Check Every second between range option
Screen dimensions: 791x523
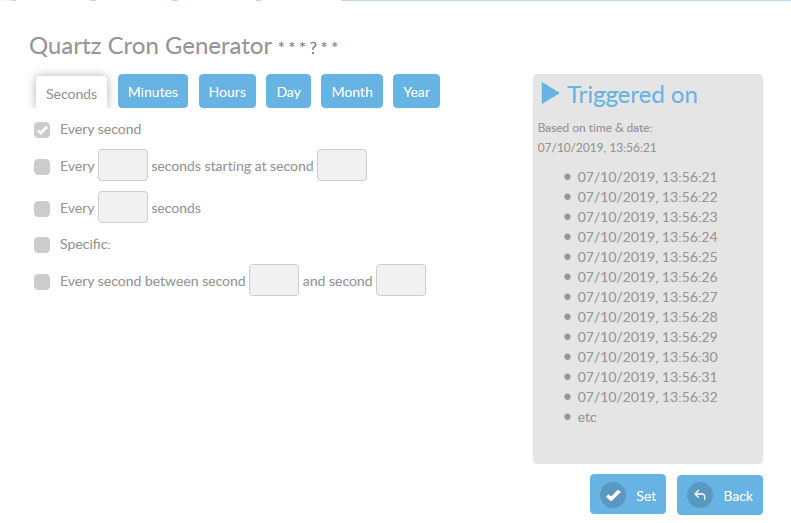click(42, 282)
